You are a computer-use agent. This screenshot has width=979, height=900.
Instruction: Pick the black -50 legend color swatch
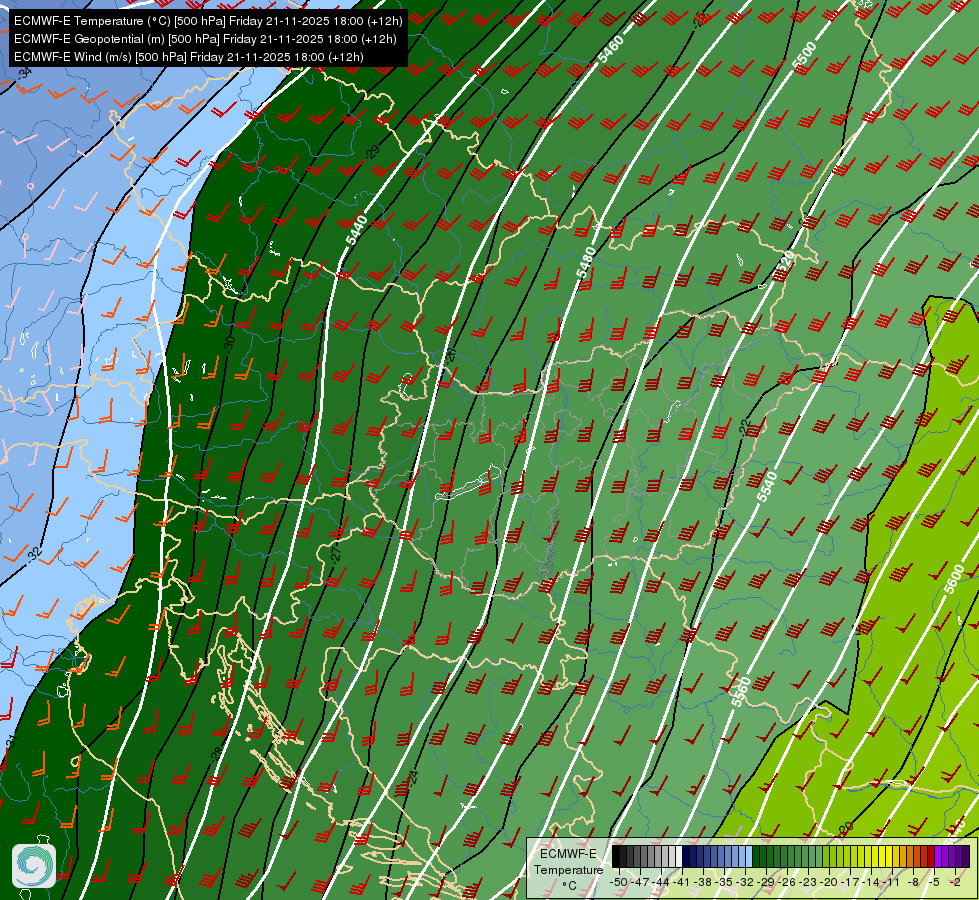[616, 856]
